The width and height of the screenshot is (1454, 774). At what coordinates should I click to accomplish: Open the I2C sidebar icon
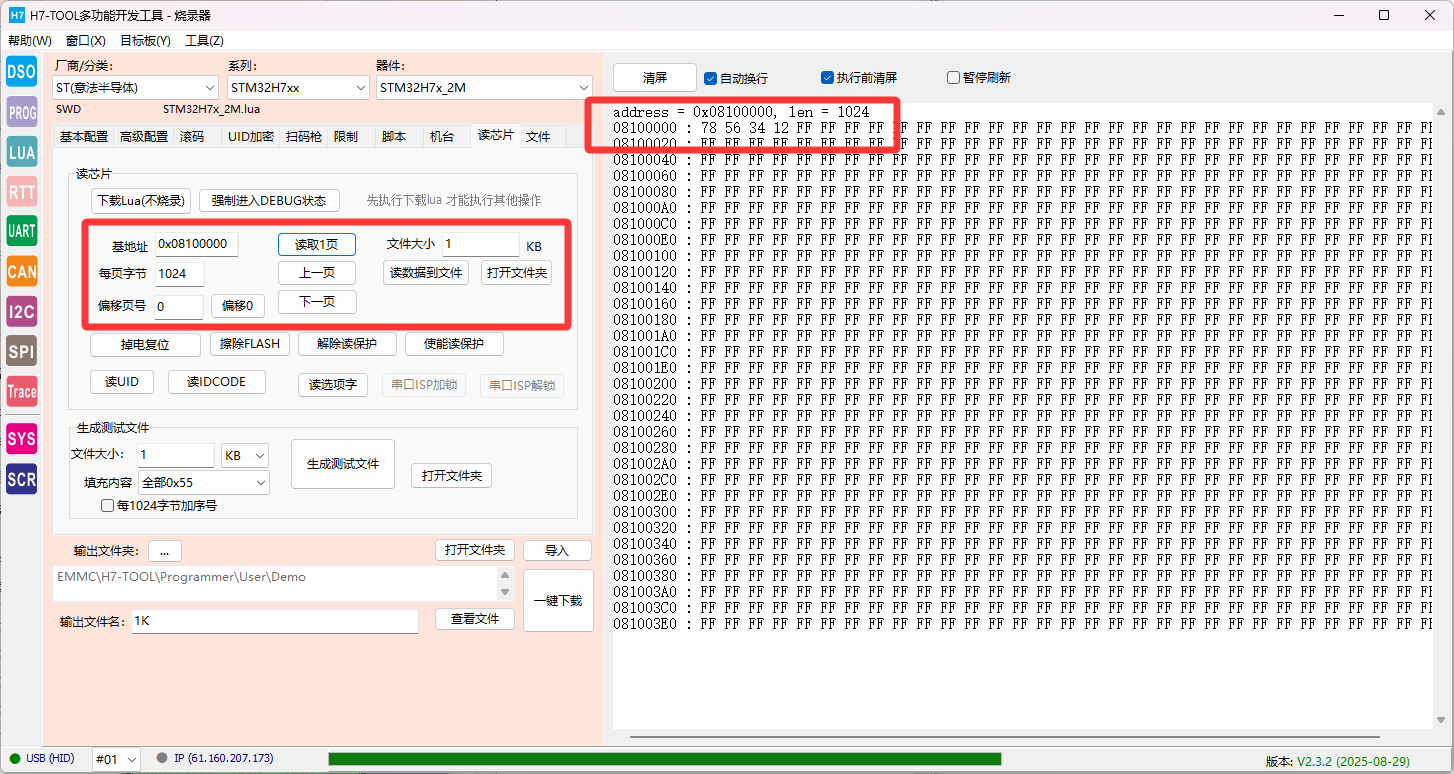tap(21, 312)
